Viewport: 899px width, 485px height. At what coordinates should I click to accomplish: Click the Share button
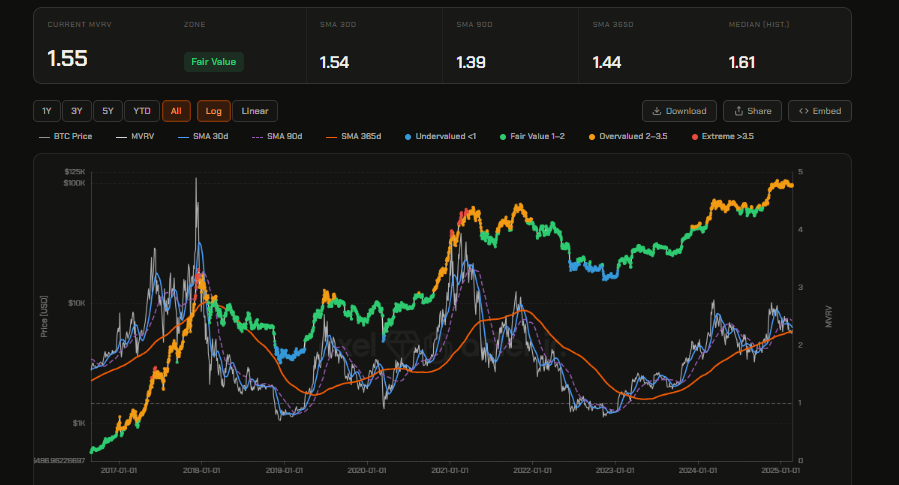click(x=752, y=111)
